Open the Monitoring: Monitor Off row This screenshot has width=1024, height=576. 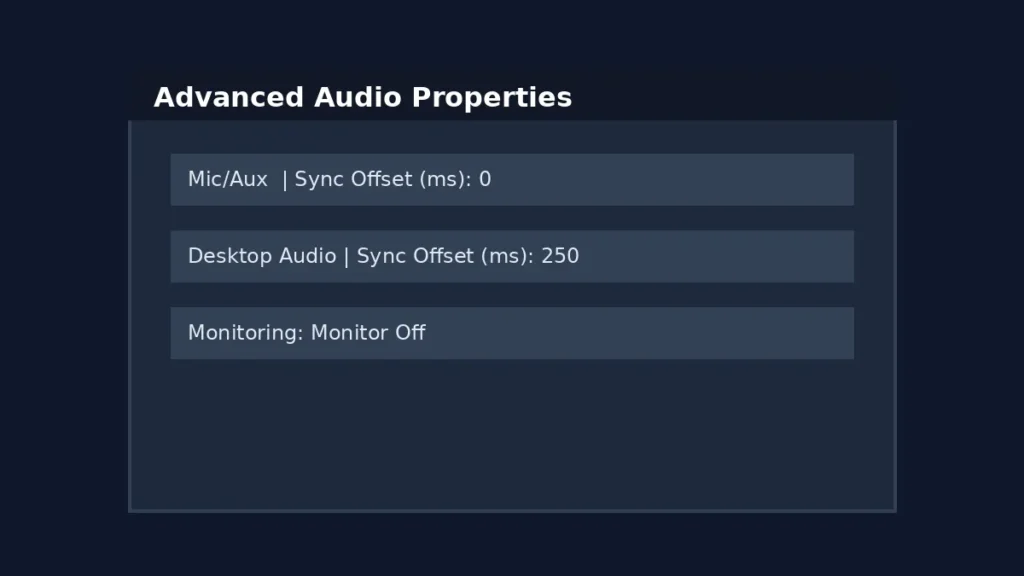click(x=512, y=333)
